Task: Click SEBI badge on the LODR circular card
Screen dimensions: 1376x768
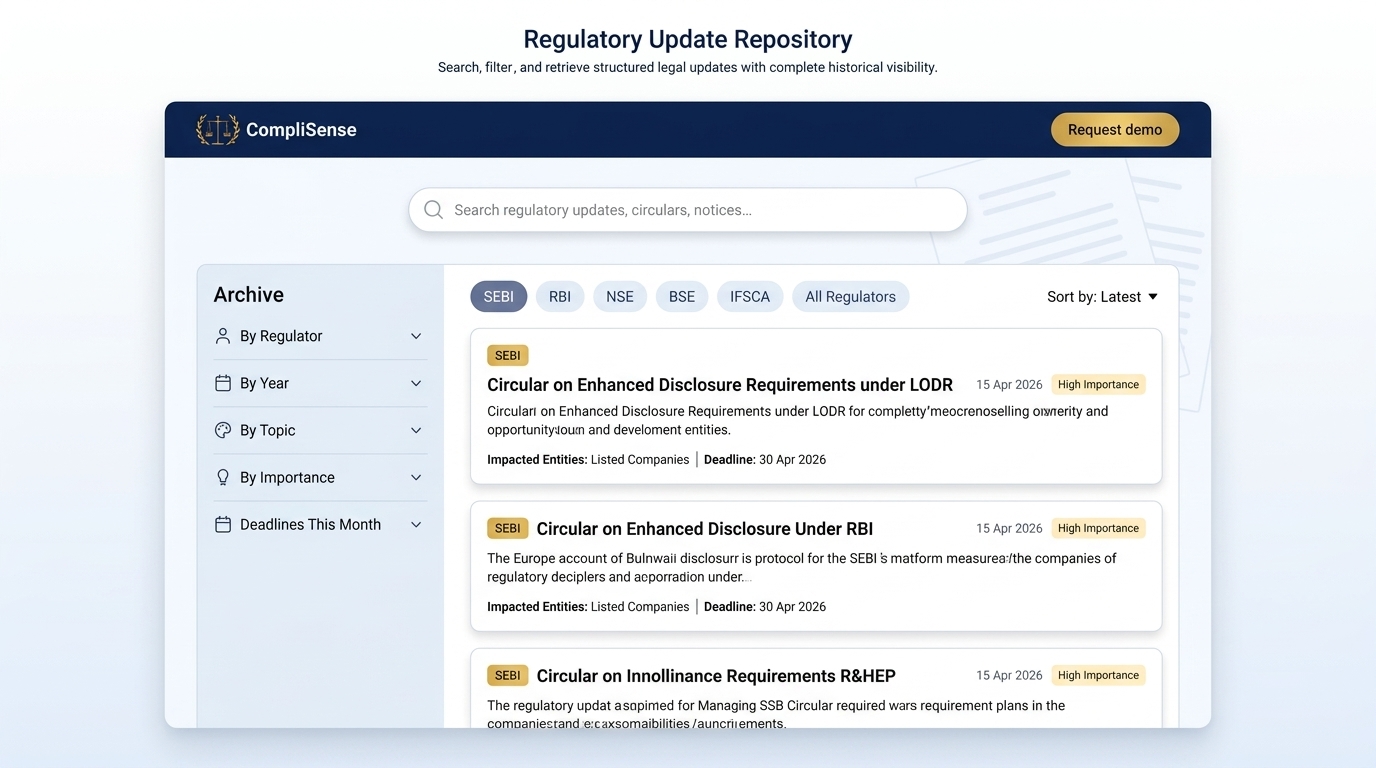Action: pyautogui.click(x=508, y=355)
